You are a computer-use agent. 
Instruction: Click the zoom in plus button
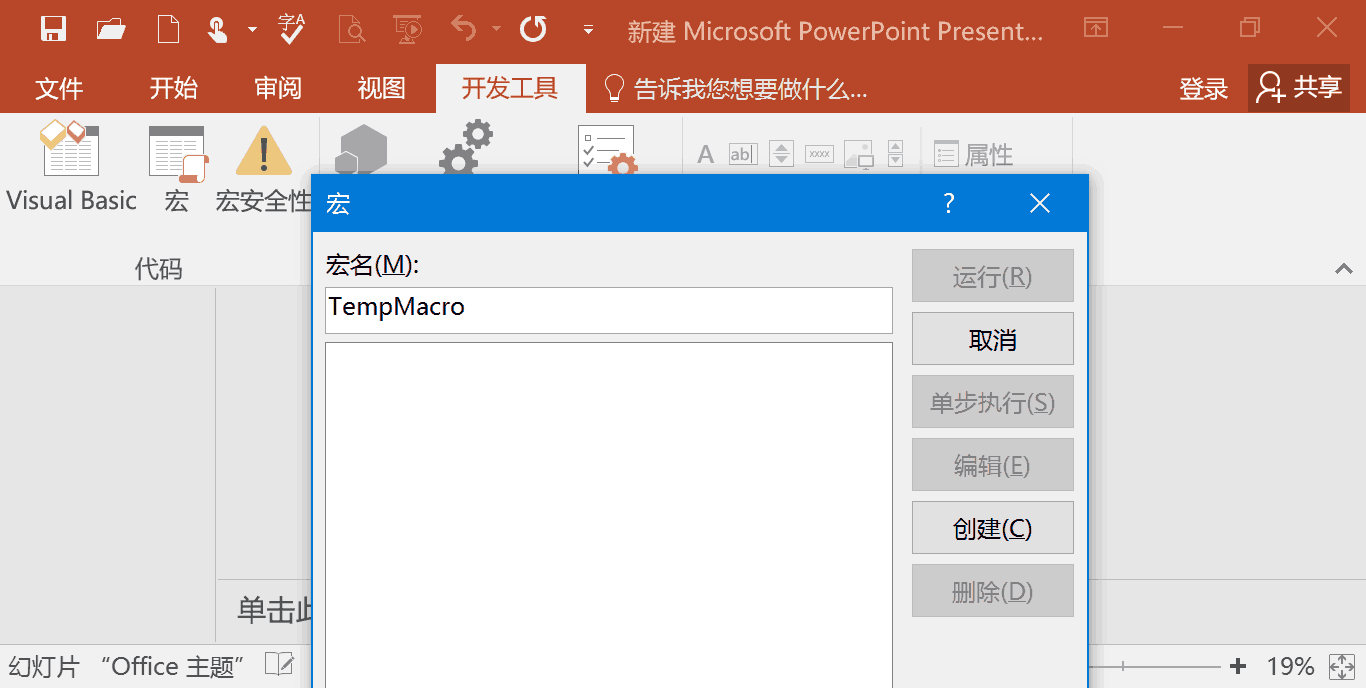tap(1238, 666)
